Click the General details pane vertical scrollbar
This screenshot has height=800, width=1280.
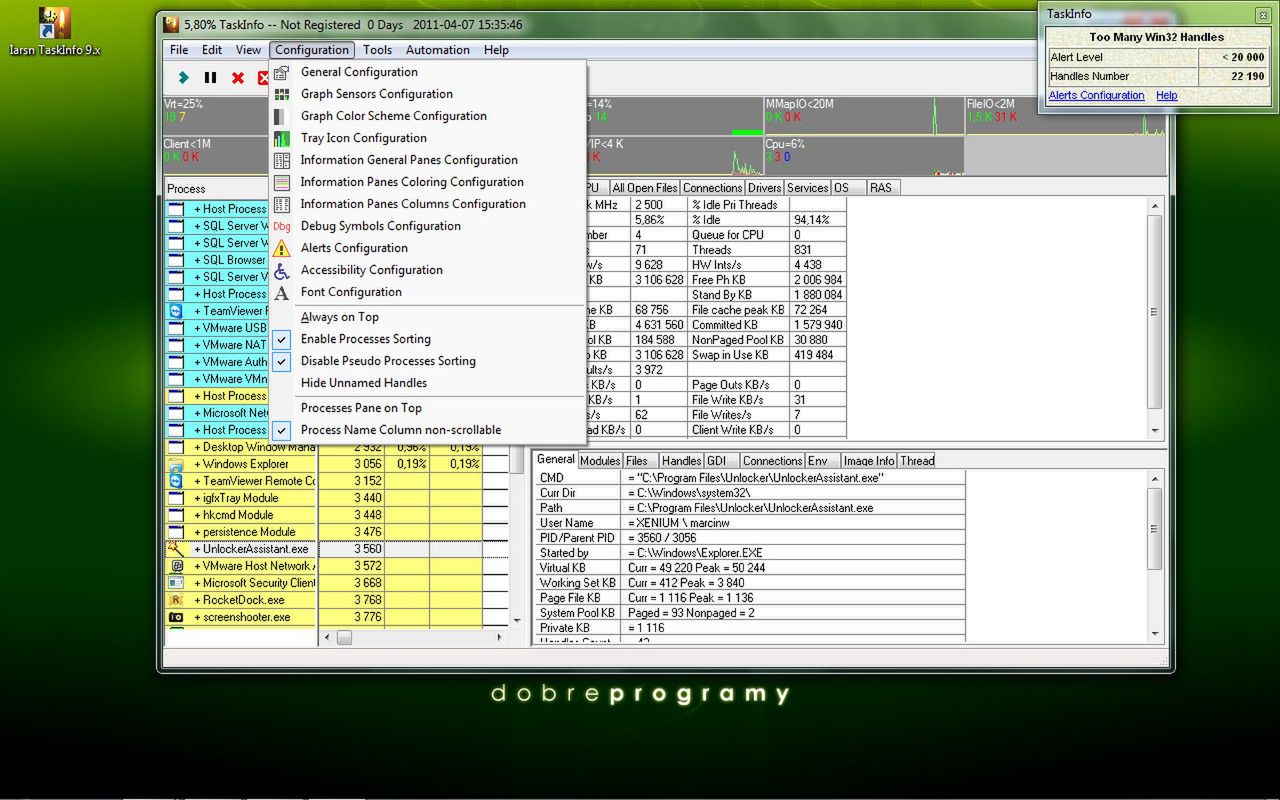tap(1155, 555)
